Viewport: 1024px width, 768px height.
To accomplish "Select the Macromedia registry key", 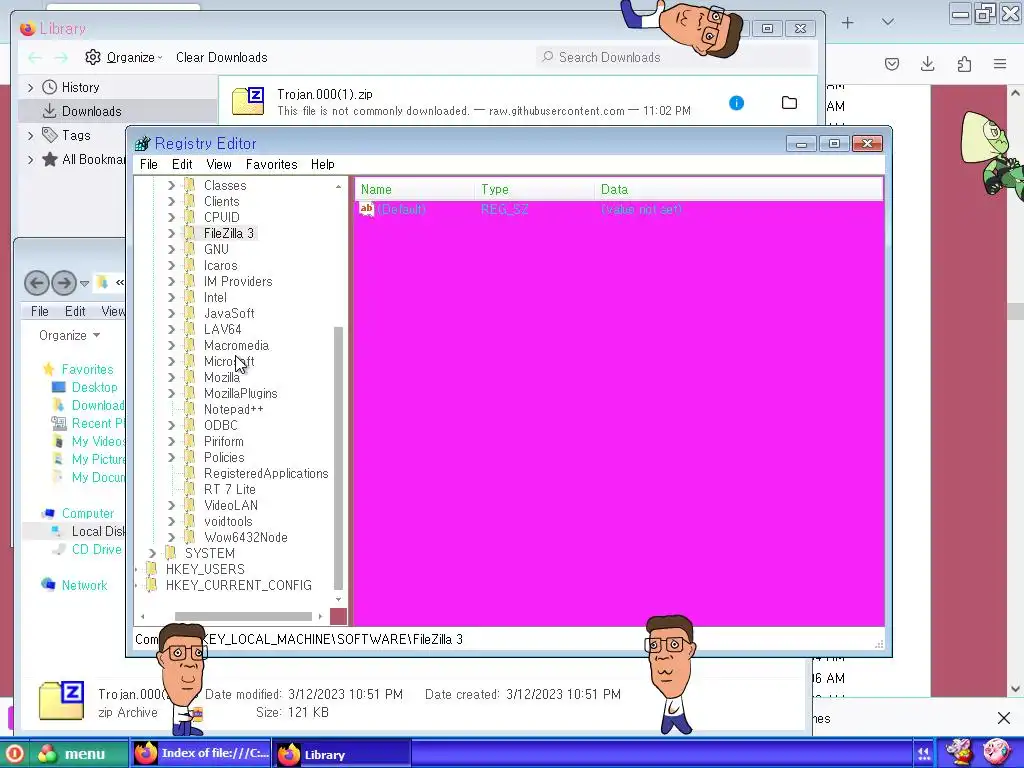I will [x=236, y=345].
